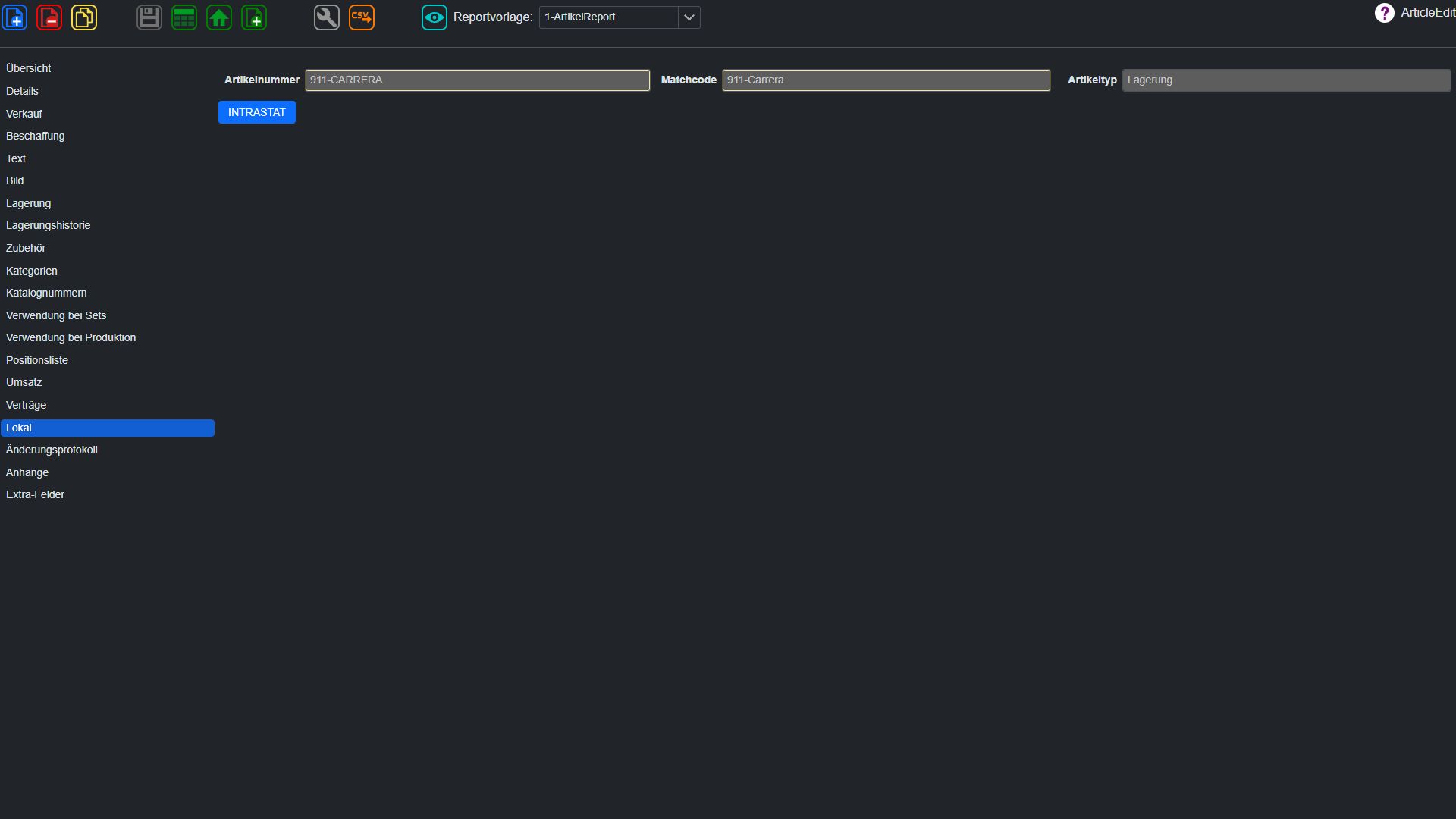Open the green table list icon
This screenshot has height=819, width=1456.
[184, 17]
